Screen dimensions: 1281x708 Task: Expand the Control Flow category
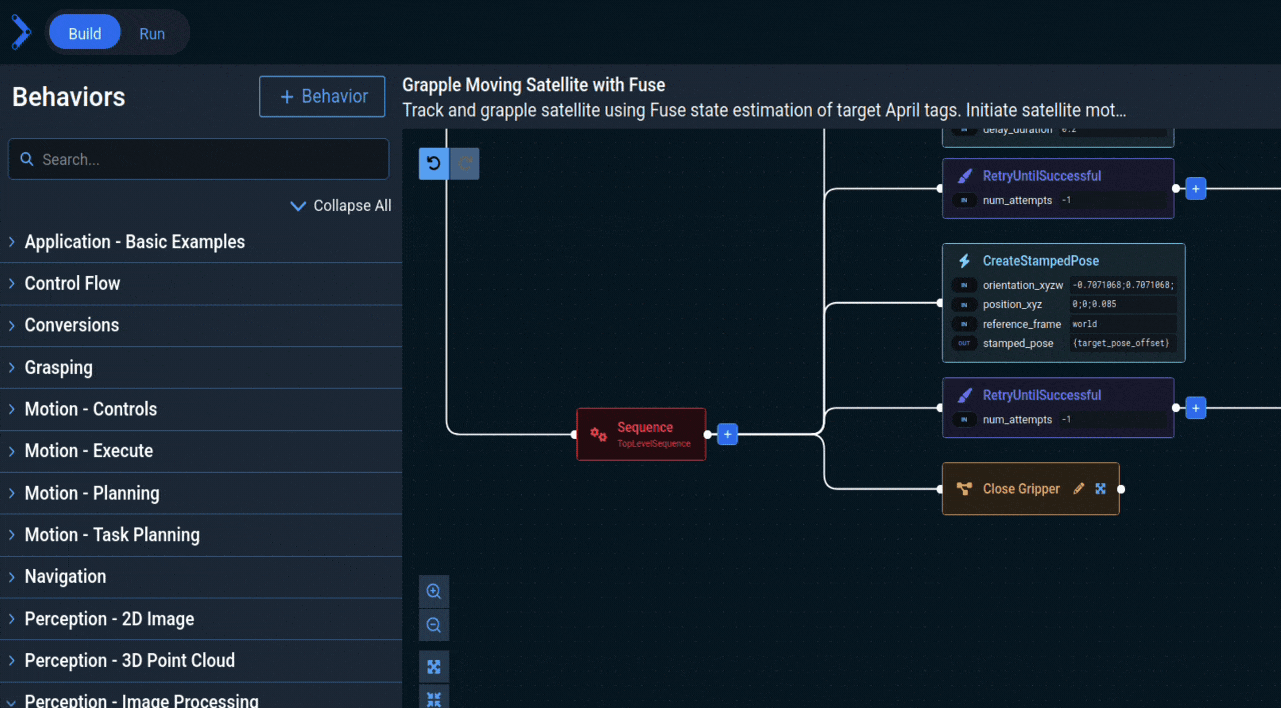[x=200, y=284]
